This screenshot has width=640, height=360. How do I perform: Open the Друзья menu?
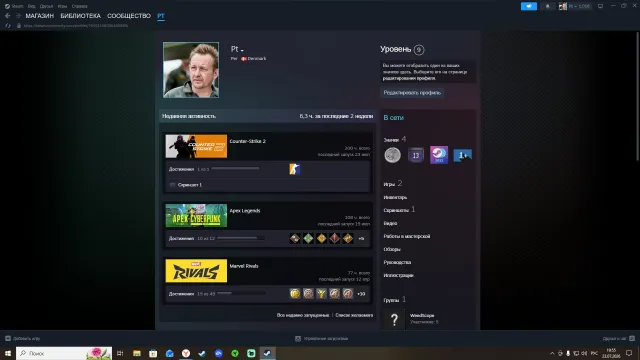click(46, 6)
